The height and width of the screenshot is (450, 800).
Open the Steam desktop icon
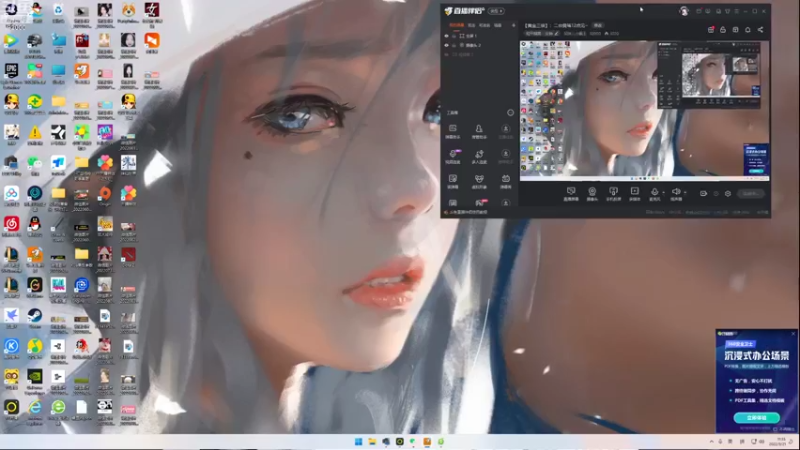point(35,318)
